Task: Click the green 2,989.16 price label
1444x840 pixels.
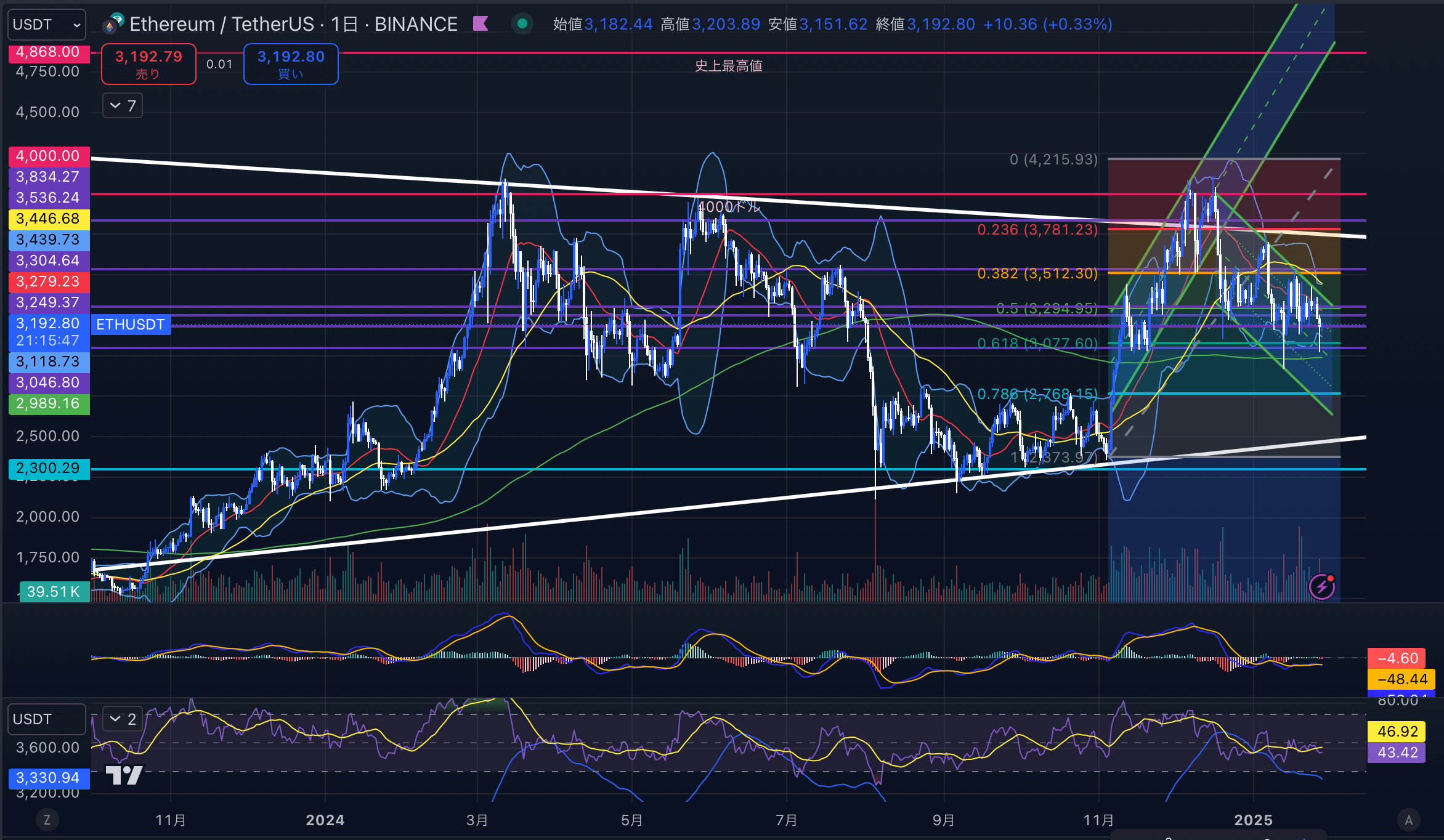Action: [x=49, y=403]
